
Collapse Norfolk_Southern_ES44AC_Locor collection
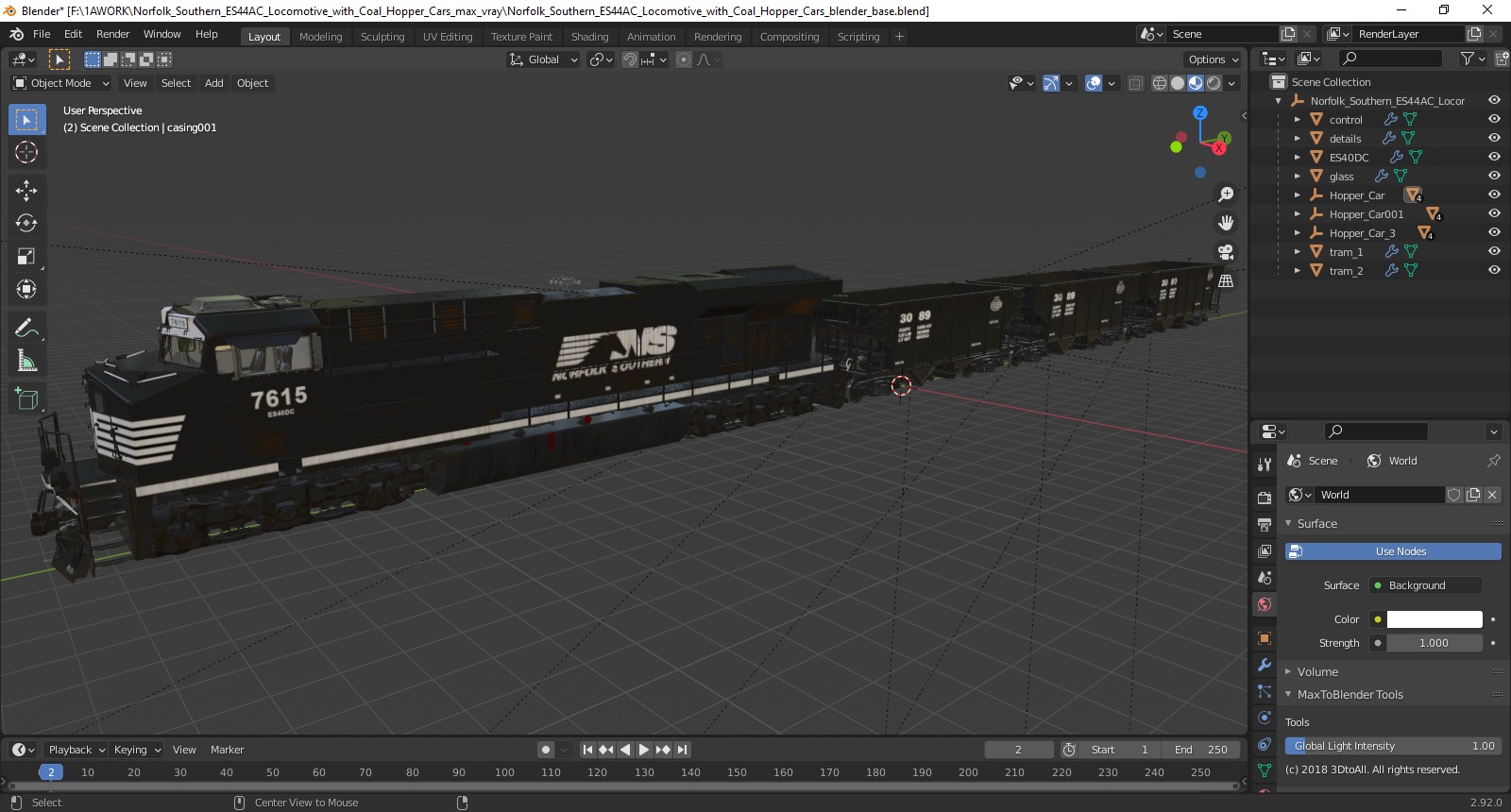tap(1278, 101)
